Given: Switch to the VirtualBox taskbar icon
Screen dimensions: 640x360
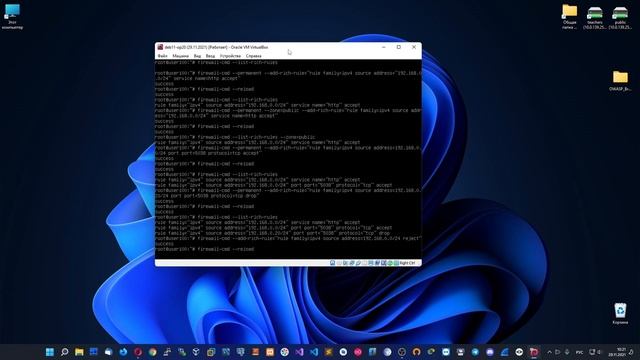Looking at the screenshot, I should pos(534,352).
